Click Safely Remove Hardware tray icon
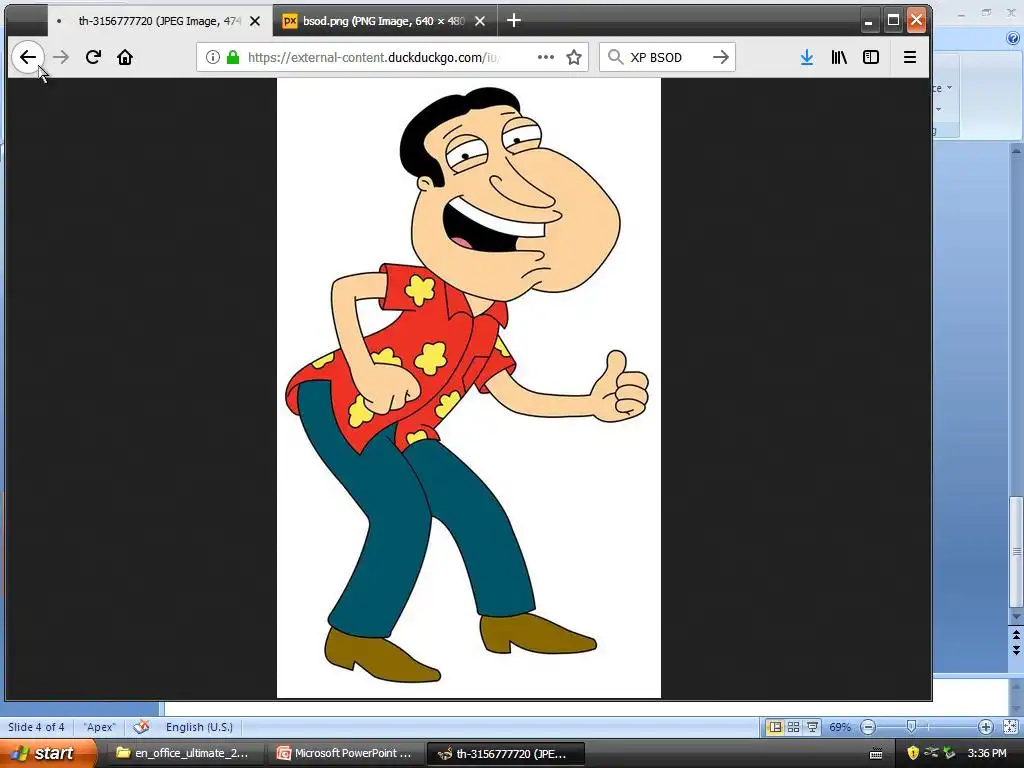1024x768 pixels. click(x=950, y=754)
